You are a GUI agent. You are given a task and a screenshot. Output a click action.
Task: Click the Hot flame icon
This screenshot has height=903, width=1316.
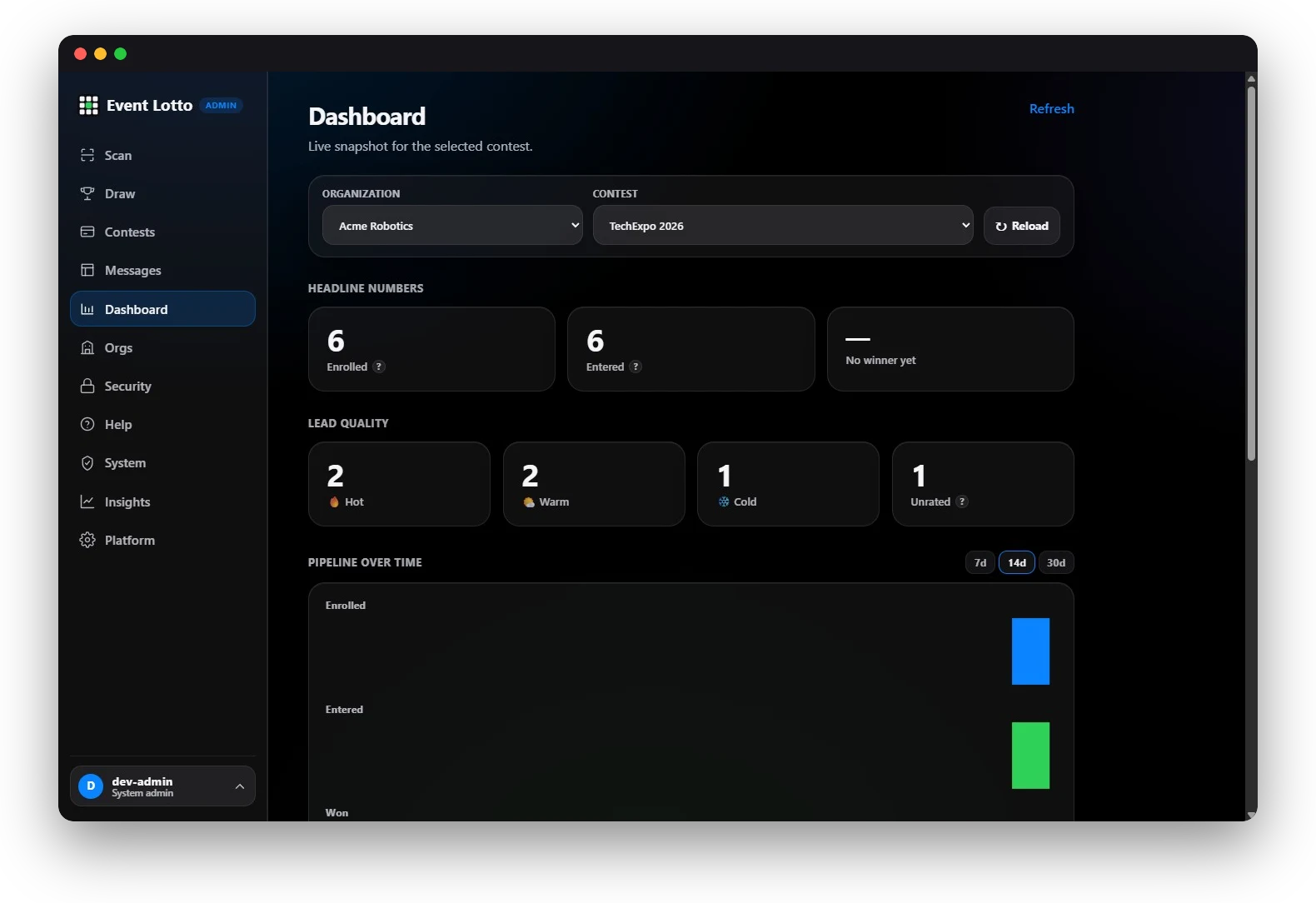pyautogui.click(x=334, y=501)
